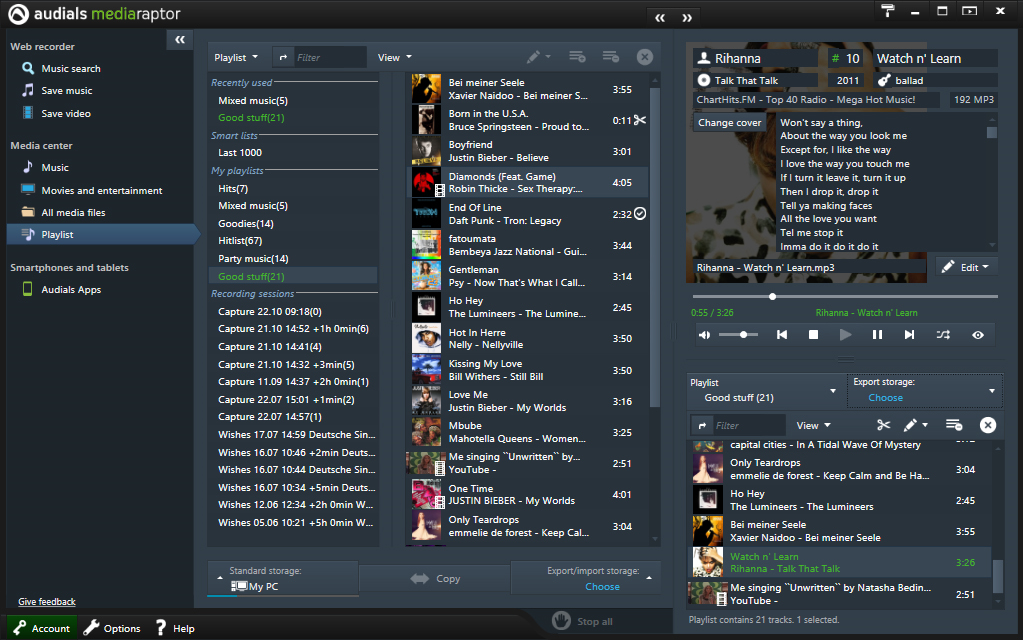Click the shuffle playback icon
This screenshot has height=640, width=1023.
943,335
